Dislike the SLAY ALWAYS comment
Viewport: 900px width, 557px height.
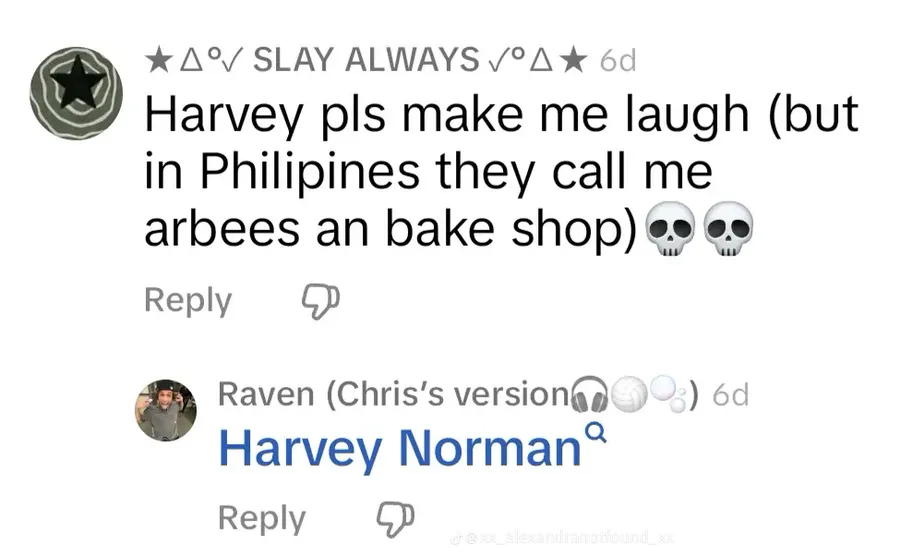click(321, 301)
